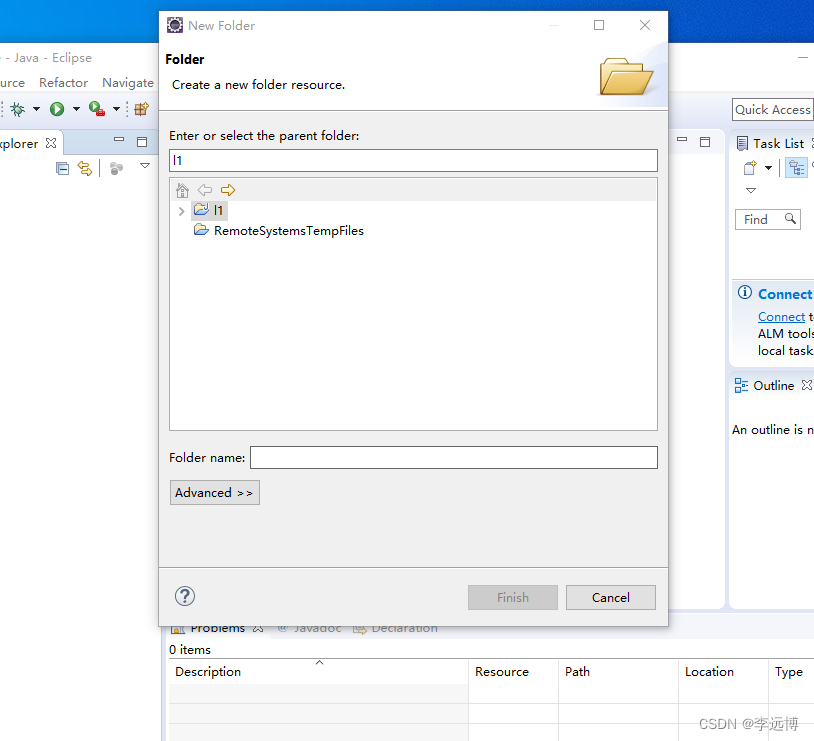Expand the l1 folder tree node

click(180, 210)
